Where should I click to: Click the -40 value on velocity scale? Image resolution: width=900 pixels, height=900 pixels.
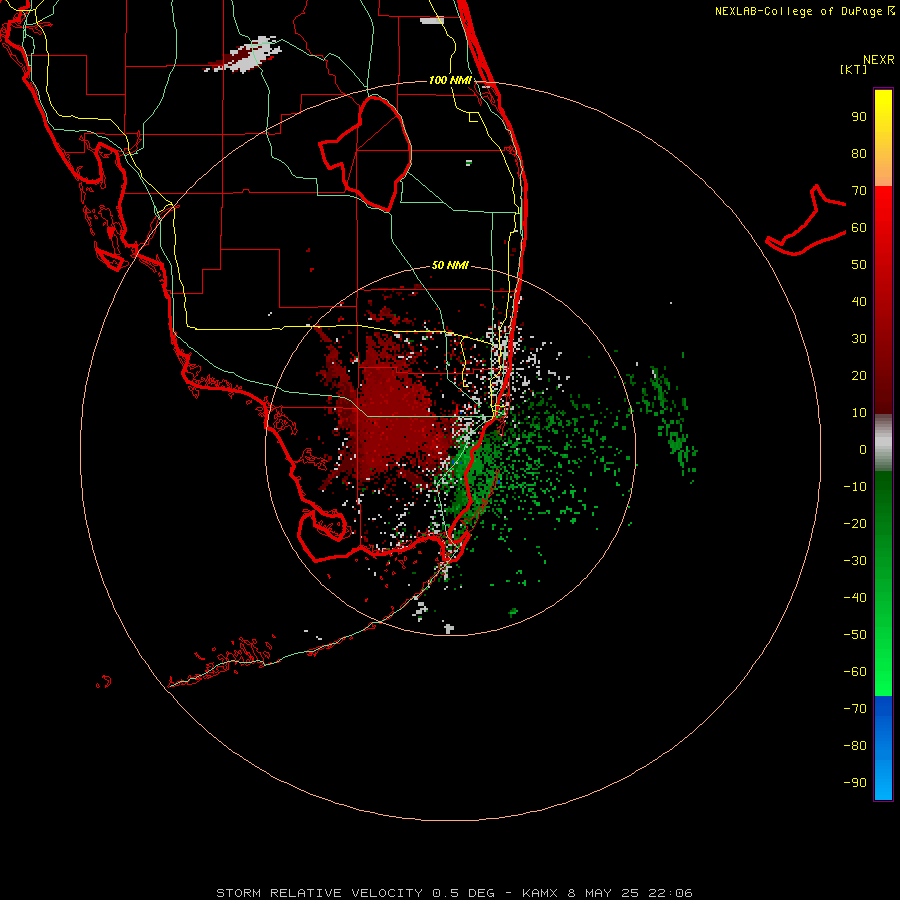pyautogui.click(x=855, y=598)
